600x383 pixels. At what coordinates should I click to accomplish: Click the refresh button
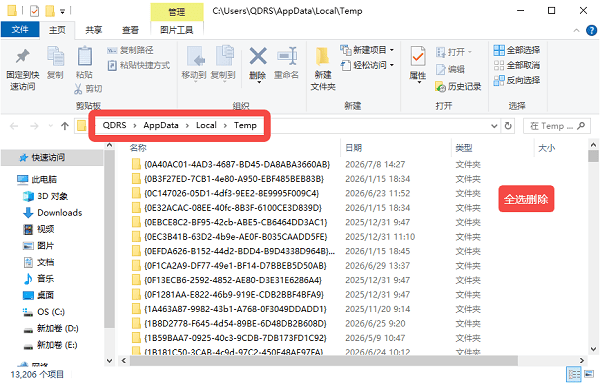pos(508,126)
